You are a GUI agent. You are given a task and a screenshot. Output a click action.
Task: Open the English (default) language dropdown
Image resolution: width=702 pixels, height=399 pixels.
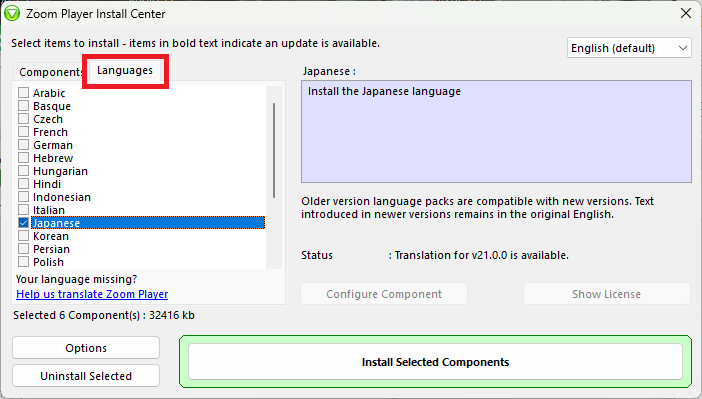(629, 48)
